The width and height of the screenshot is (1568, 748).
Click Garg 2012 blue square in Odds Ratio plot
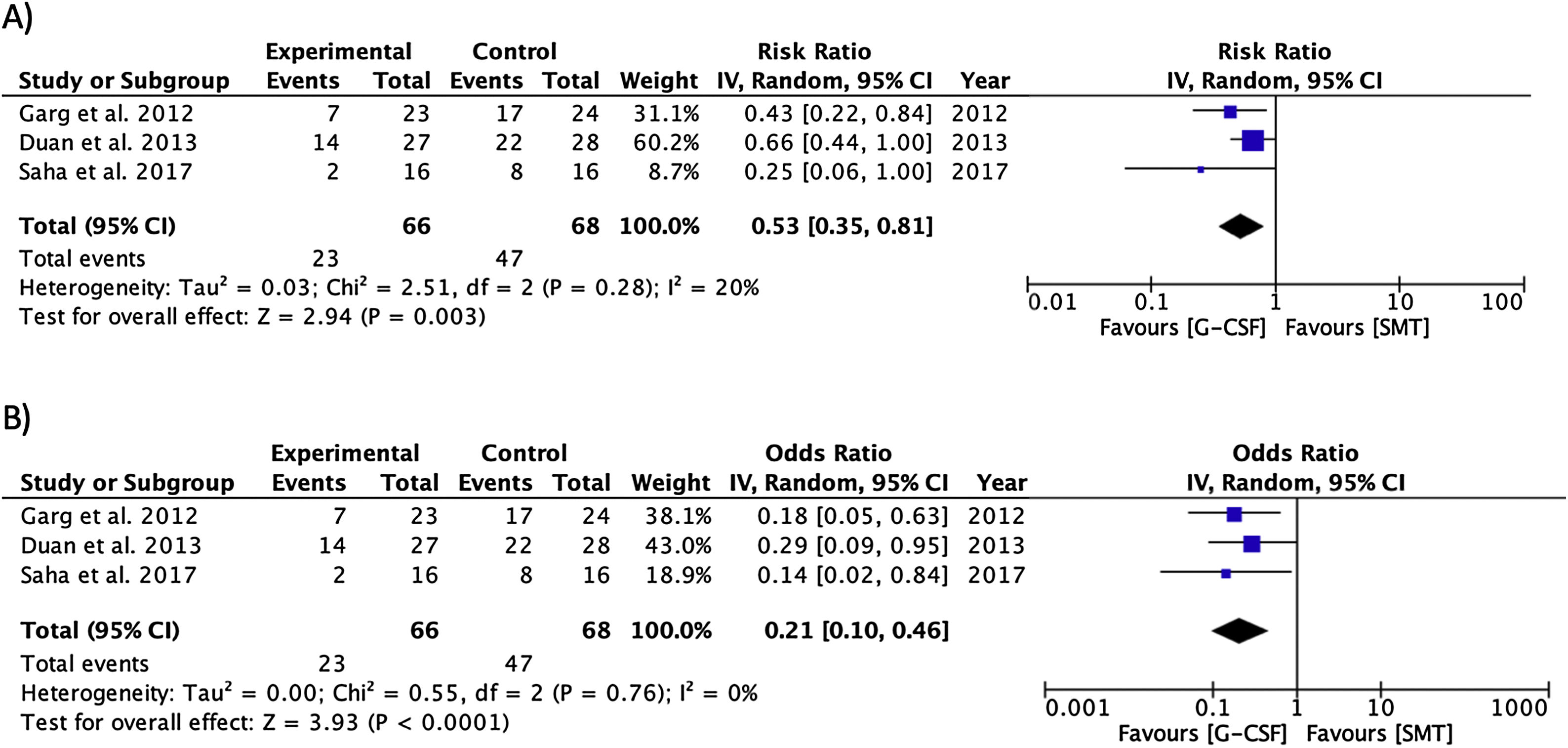click(x=1234, y=515)
